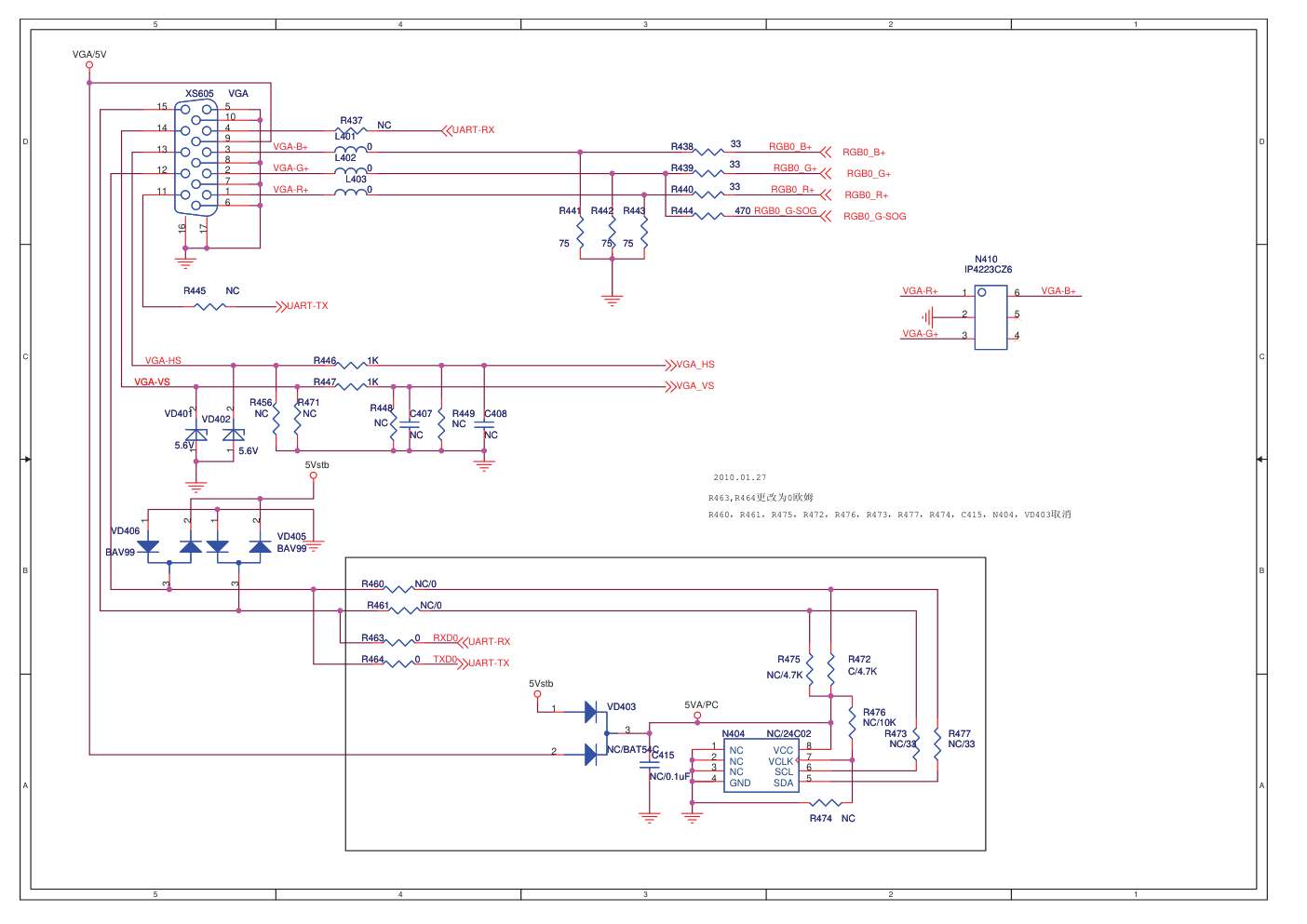Click the VD401 zener diode symbol
Viewport: 1307px width, 924px height.
click(195, 435)
